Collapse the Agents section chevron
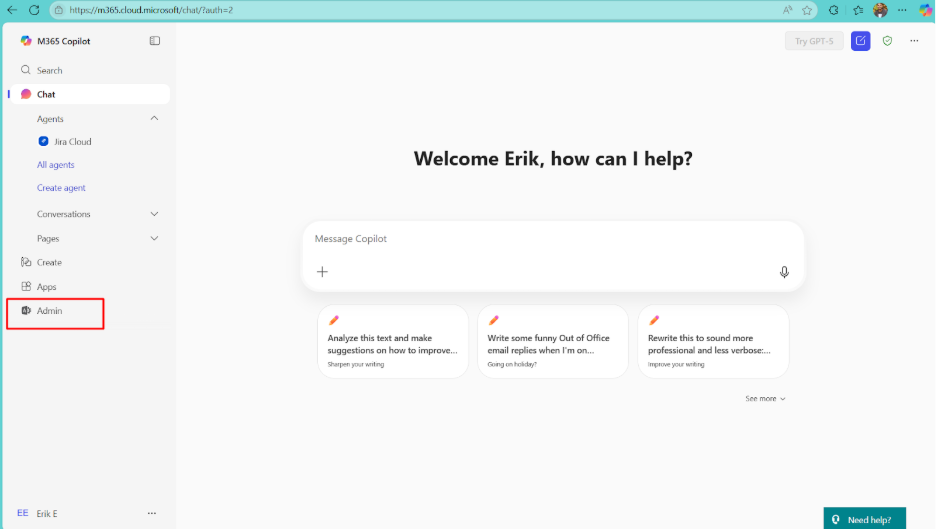The height and width of the screenshot is (529, 936). pos(154,118)
